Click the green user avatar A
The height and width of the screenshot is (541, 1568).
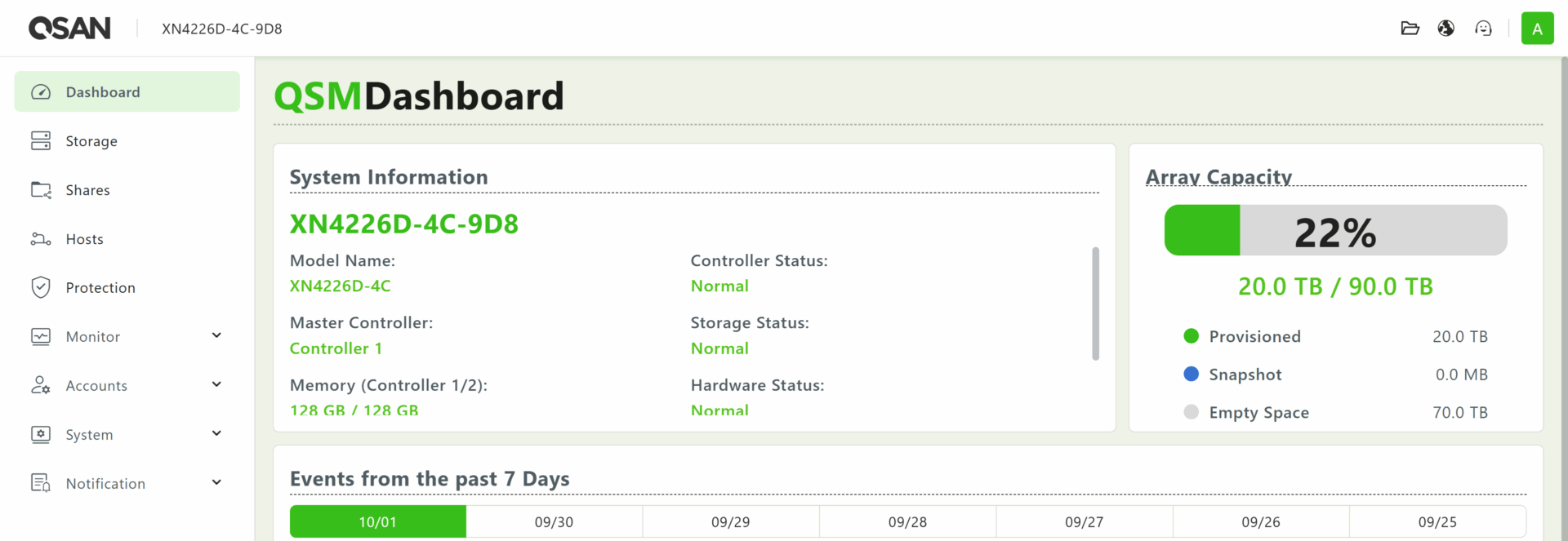pos(1537,29)
